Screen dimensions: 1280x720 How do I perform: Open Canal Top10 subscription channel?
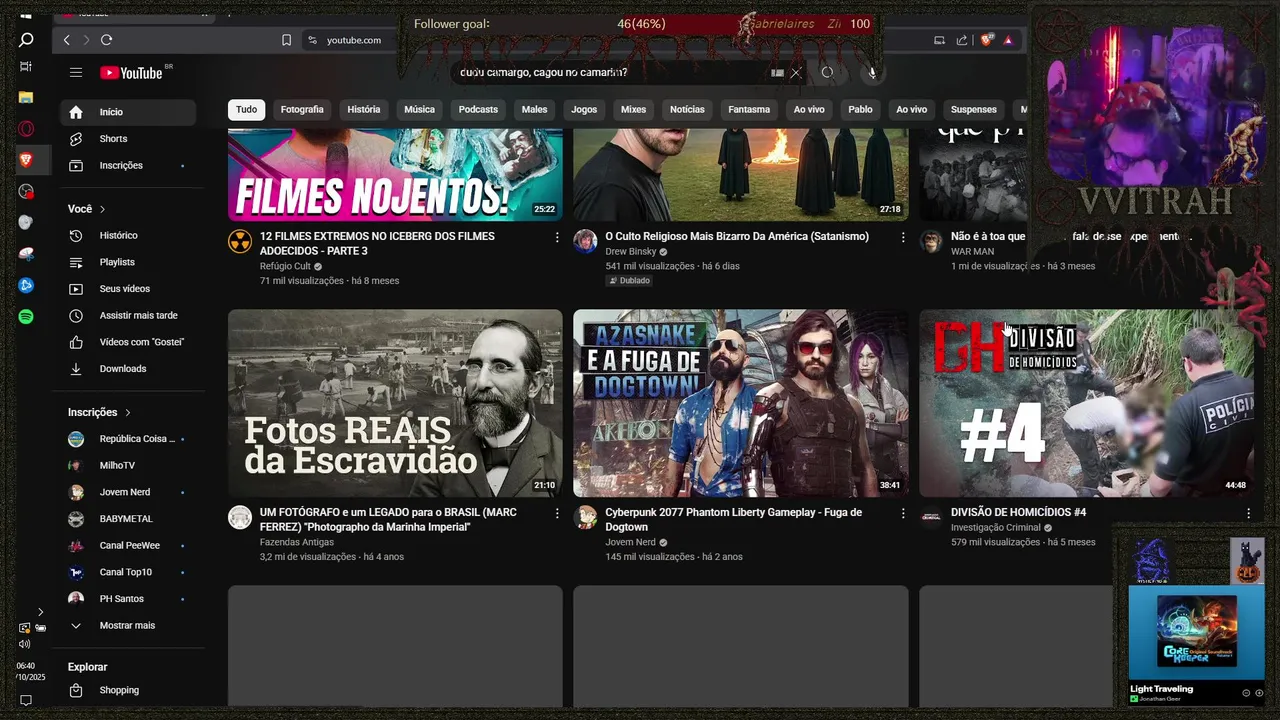[128, 572]
